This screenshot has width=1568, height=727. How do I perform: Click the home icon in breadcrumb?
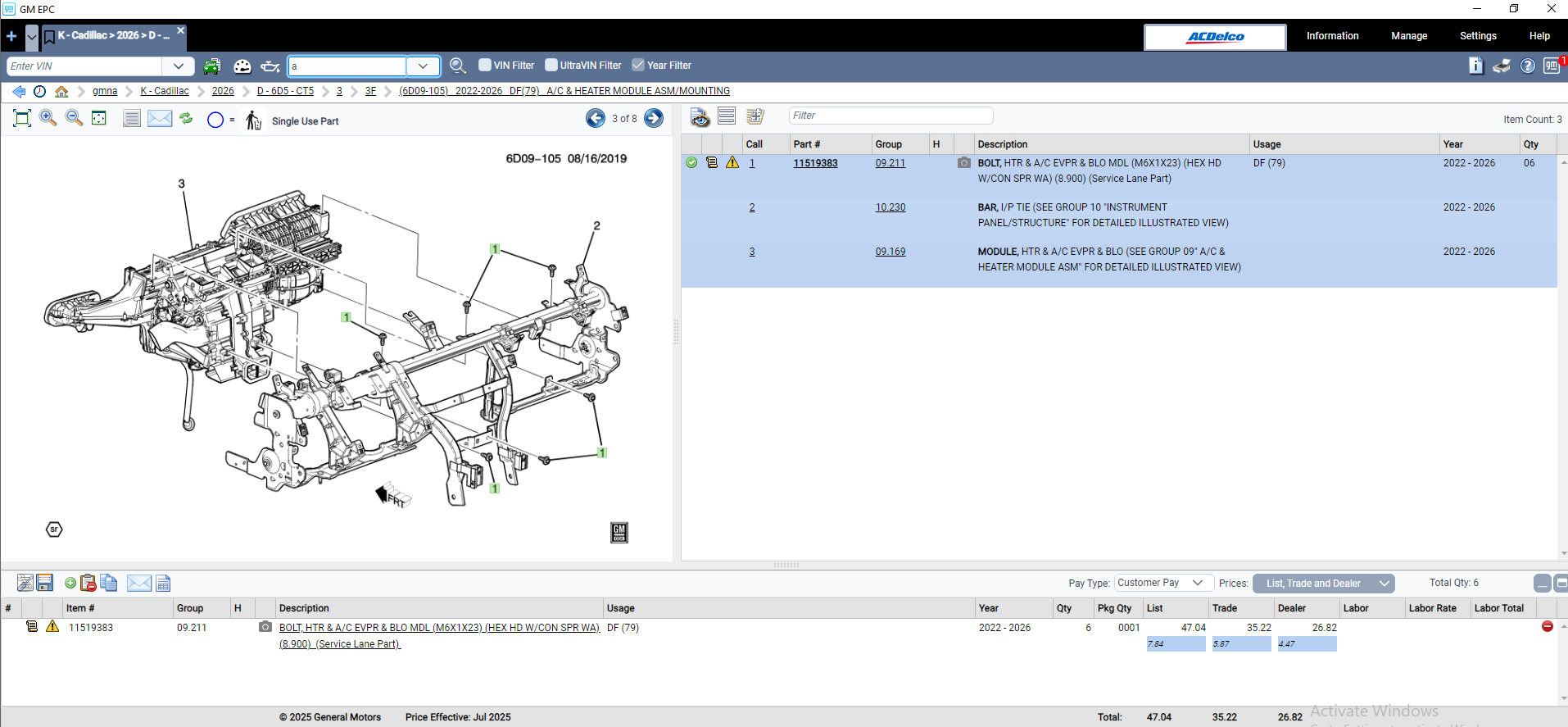click(x=61, y=91)
